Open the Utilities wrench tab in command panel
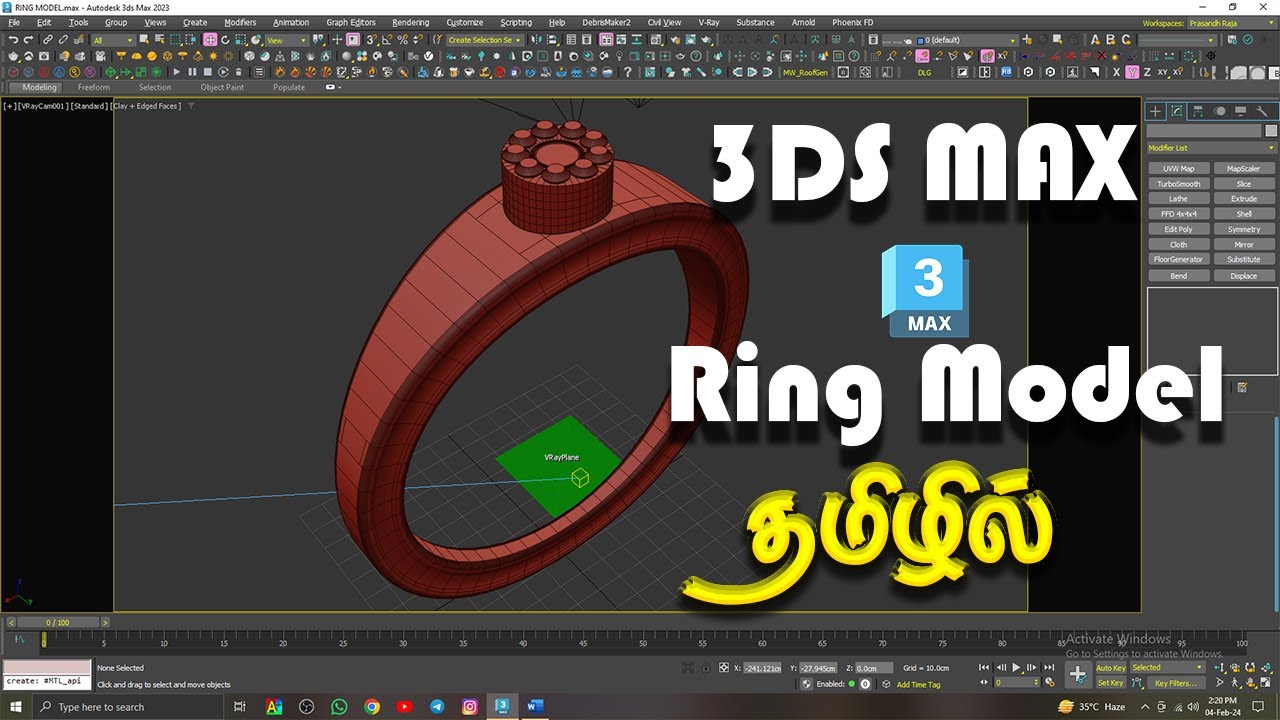Image resolution: width=1280 pixels, height=720 pixels. 1262,111
